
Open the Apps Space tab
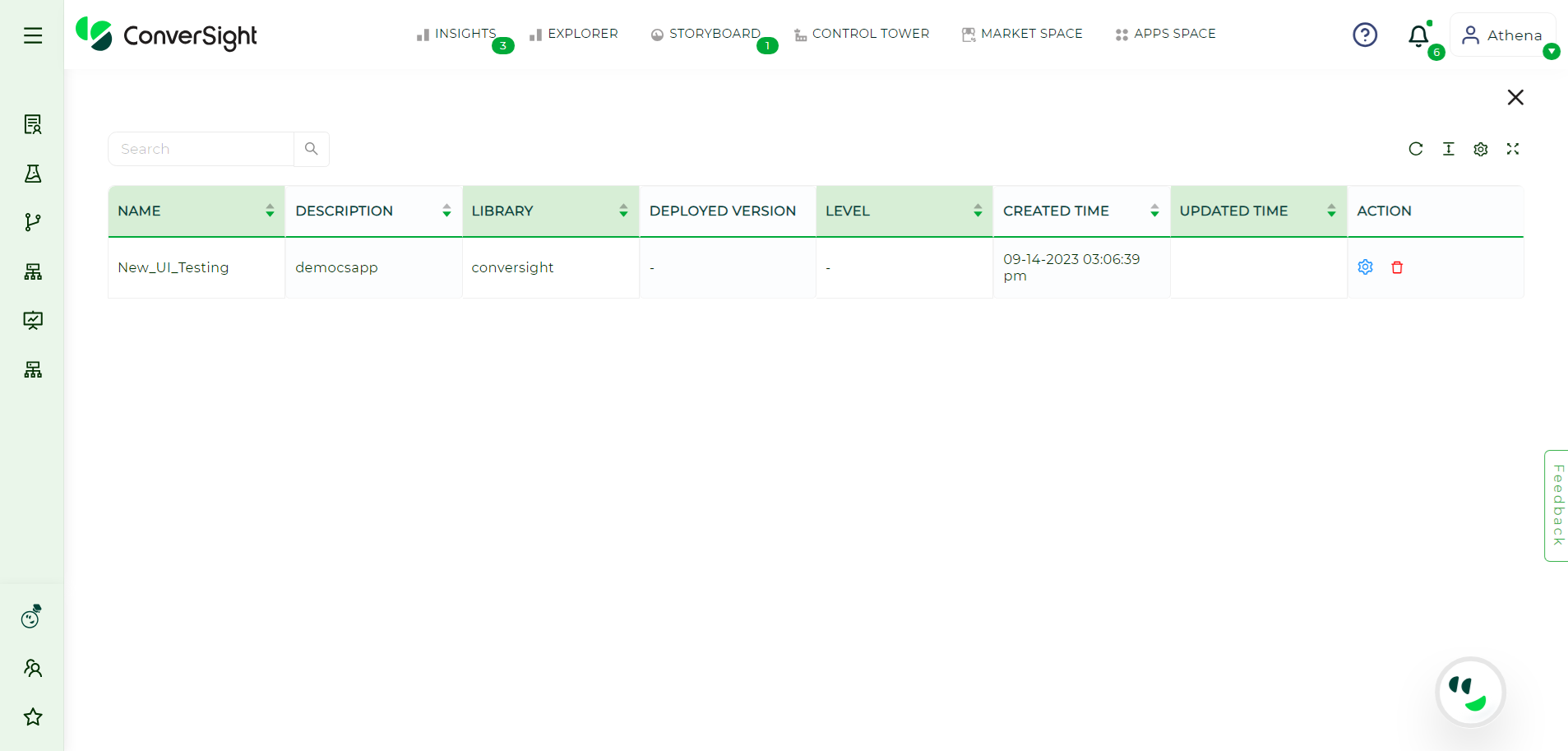(1165, 34)
